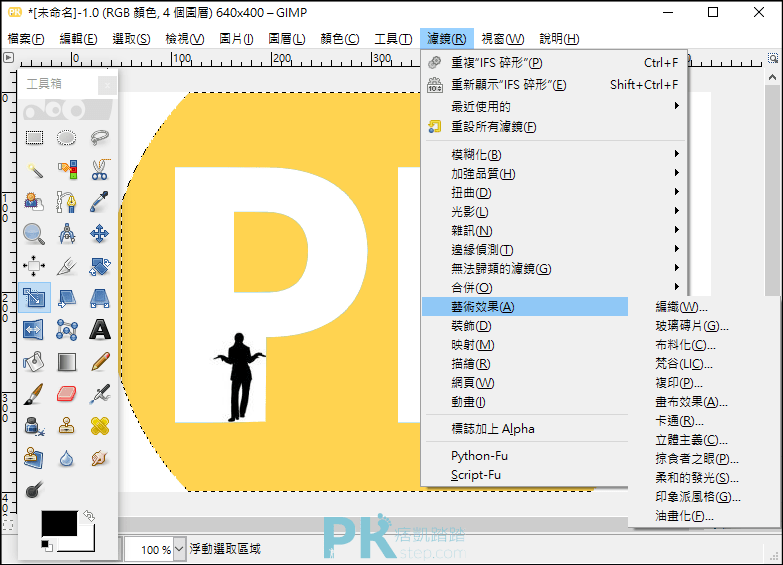Select the Bucket Fill tool
The height and width of the screenshot is (565, 783).
click(x=34, y=362)
